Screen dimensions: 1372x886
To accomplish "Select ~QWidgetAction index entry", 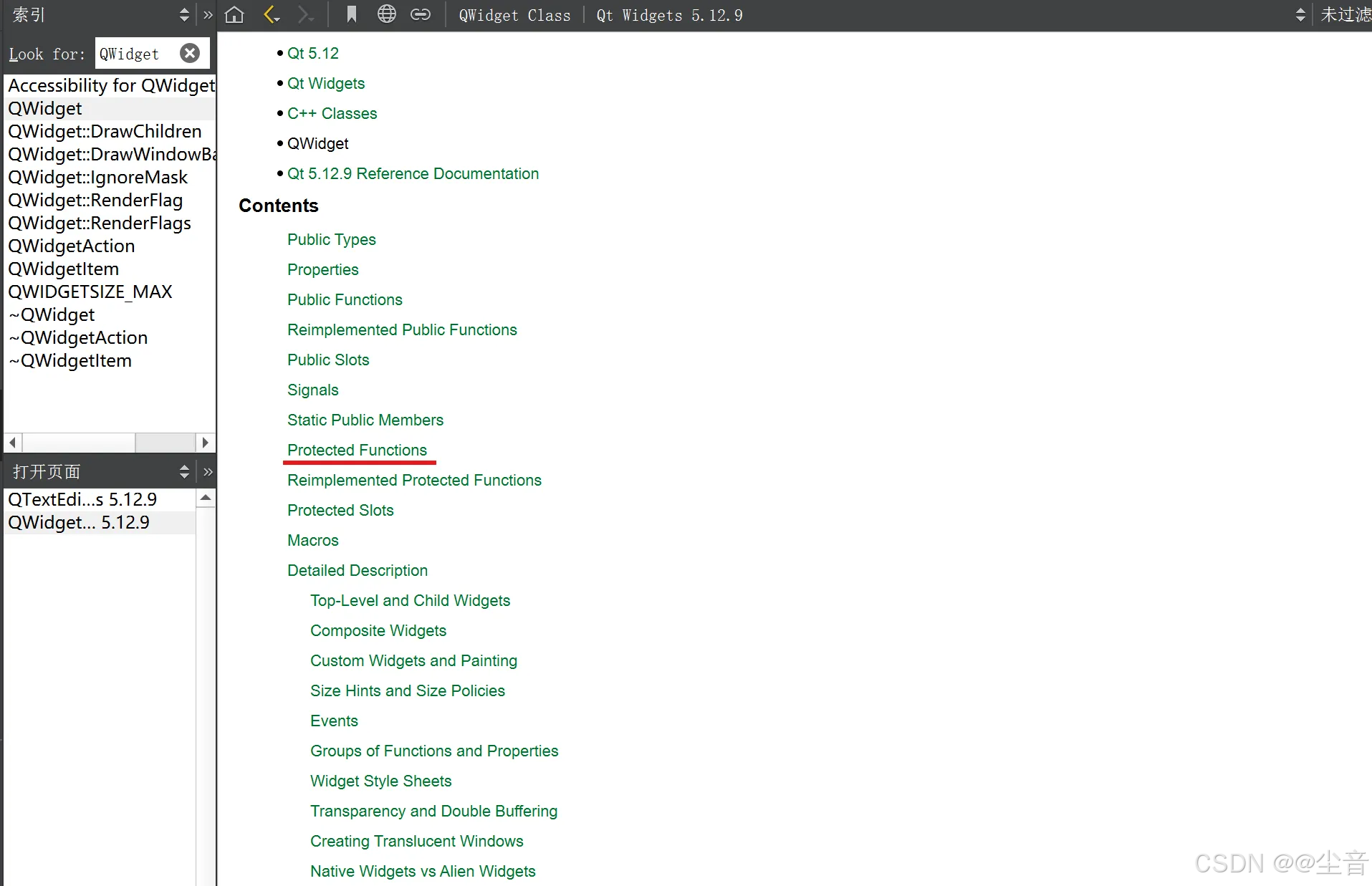I will point(111,337).
